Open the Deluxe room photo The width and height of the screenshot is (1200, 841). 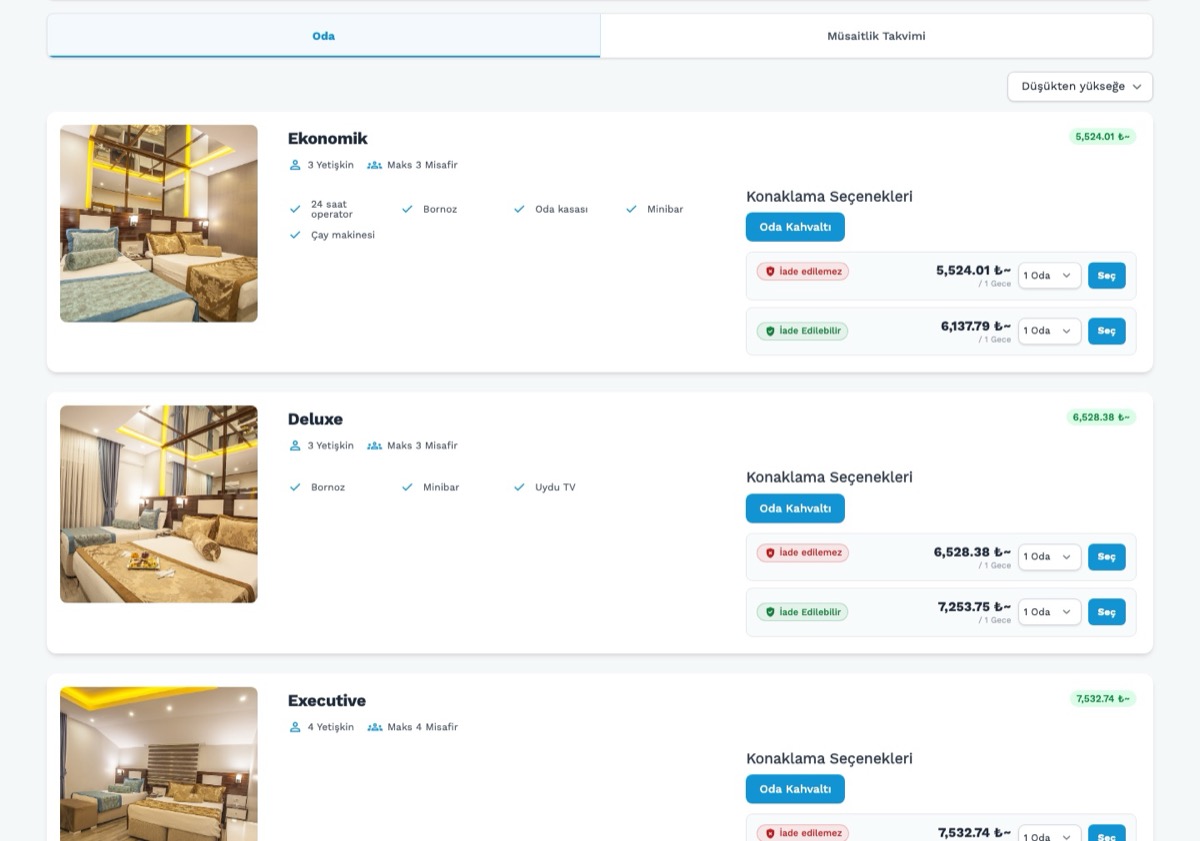coord(159,504)
